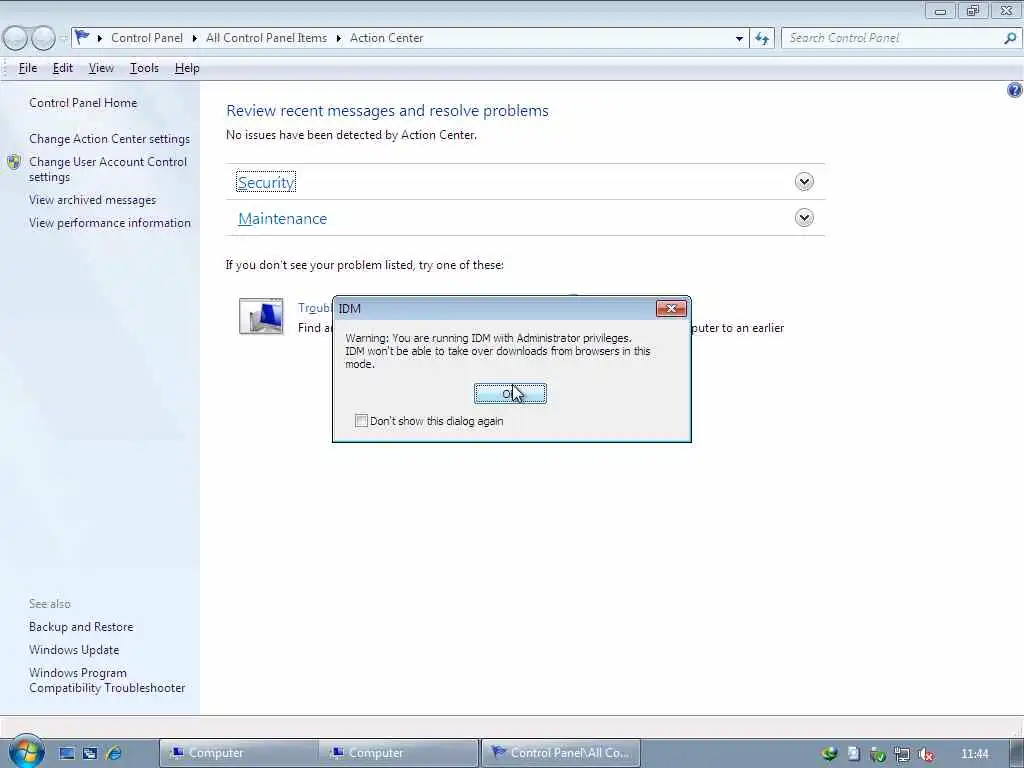Click the Show desktop strip at taskbar end

click(1017, 753)
